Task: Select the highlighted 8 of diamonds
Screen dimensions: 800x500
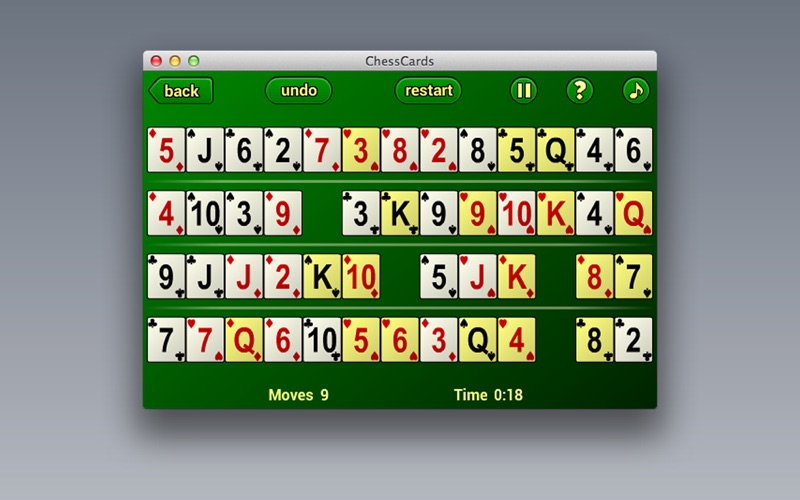Action: pyautogui.click(x=594, y=277)
